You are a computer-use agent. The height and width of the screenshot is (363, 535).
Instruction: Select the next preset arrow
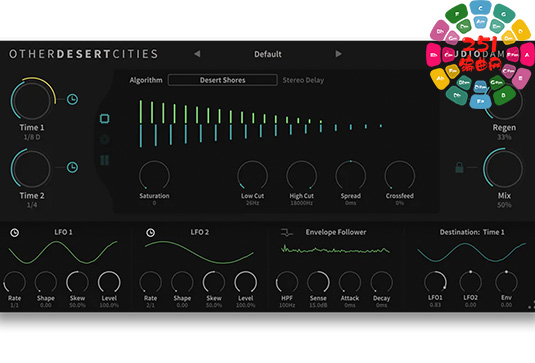[338, 54]
